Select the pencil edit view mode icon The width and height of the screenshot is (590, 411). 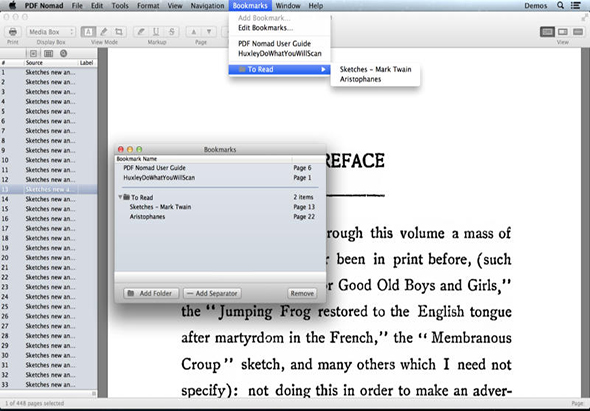click(x=104, y=32)
